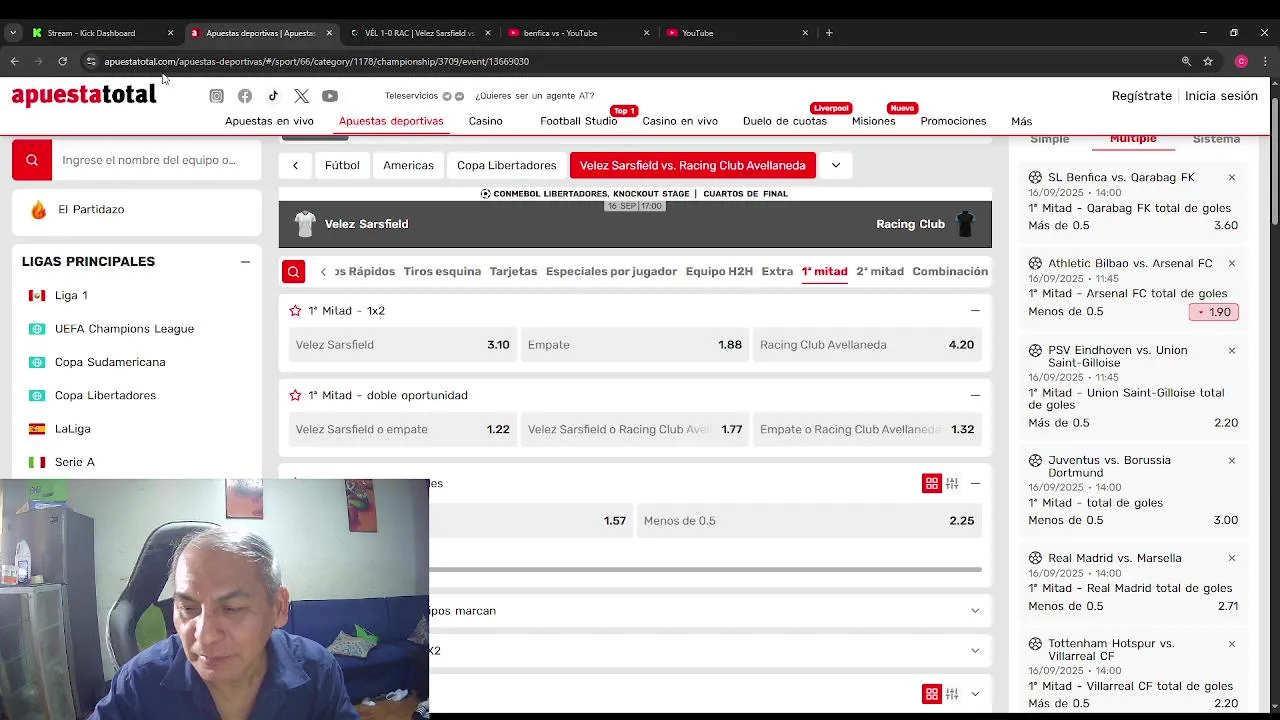The height and width of the screenshot is (720, 1280).
Task: Go back using the breadcrumb back chevron
Action: [295, 165]
